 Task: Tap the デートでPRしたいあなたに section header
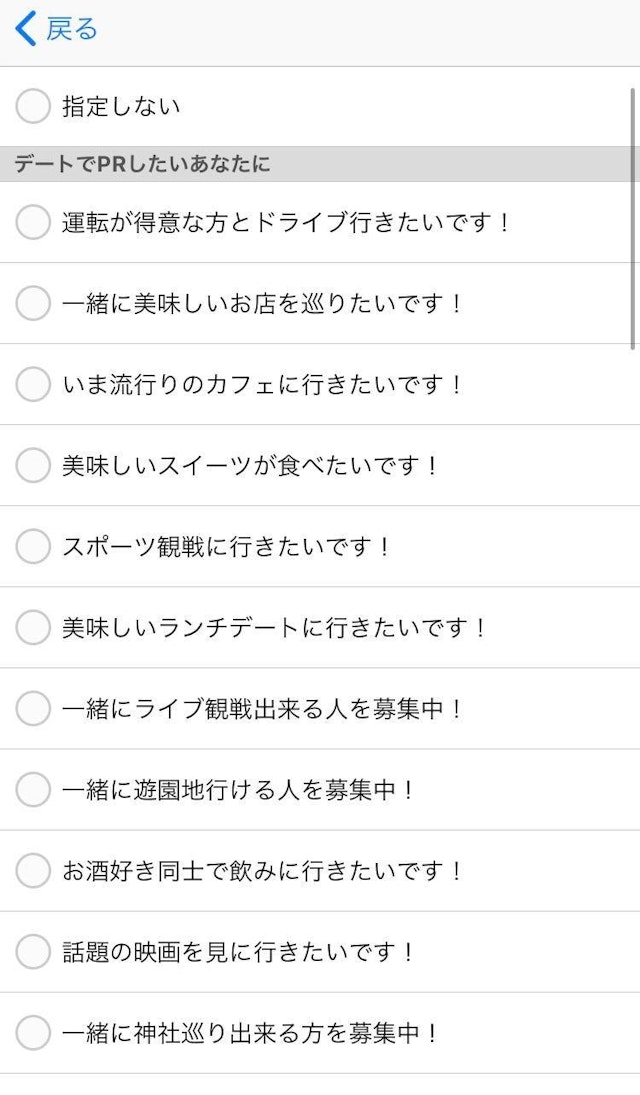[142, 164]
